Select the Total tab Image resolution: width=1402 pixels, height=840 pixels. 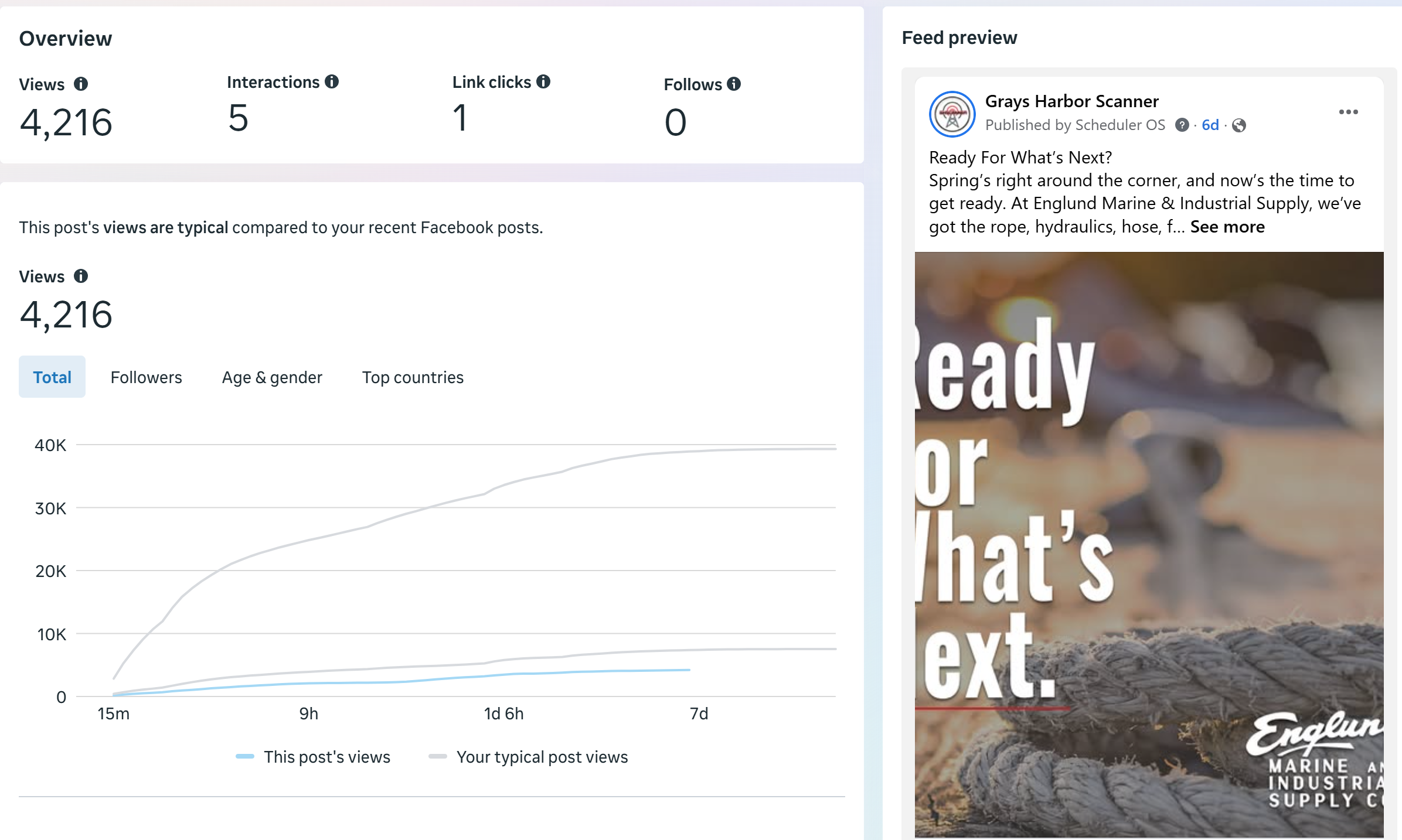[x=52, y=377]
